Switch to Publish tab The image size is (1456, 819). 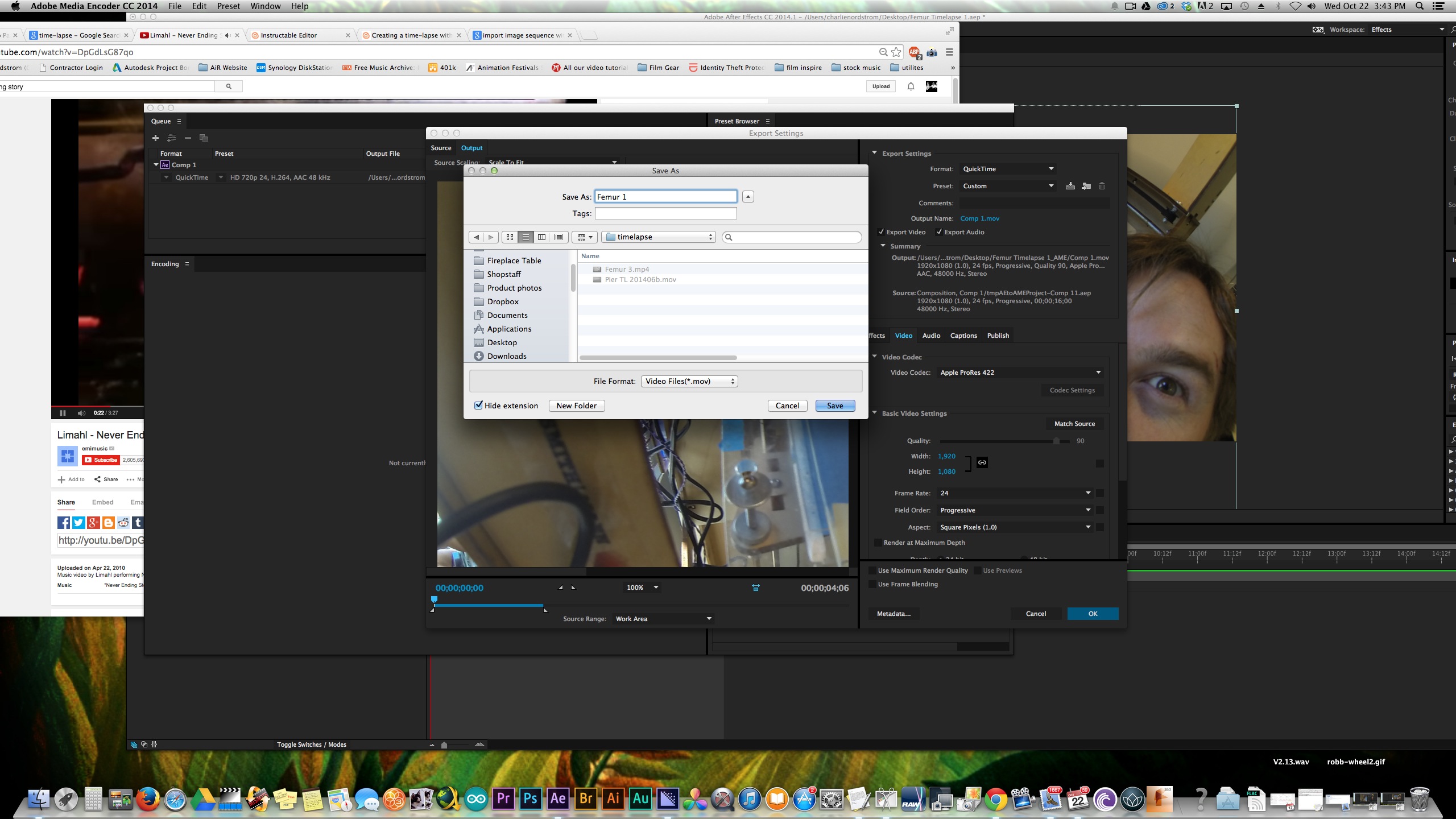(998, 336)
